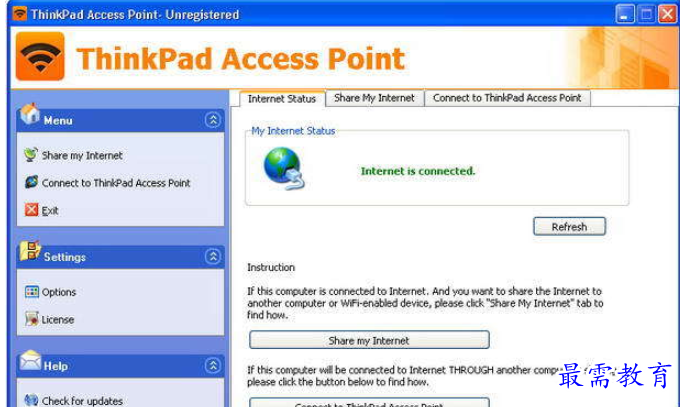Click Check for updates under Help
Image resolution: width=680 pixels, height=407 pixels.
pyautogui.click(x=82, y=401)
